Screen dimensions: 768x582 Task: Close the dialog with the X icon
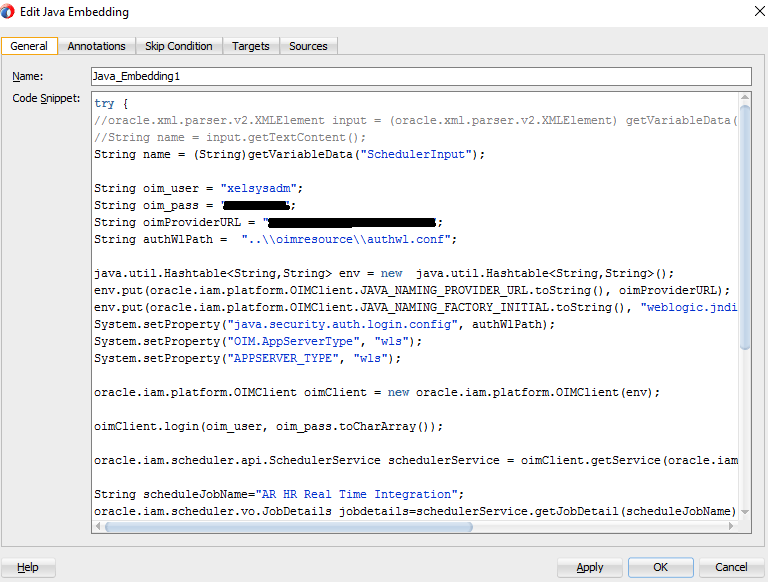click(x=760, y=11)
